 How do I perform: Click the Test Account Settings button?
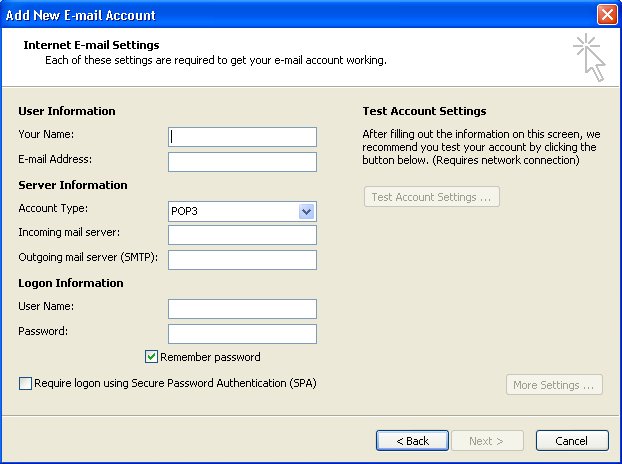432,197
